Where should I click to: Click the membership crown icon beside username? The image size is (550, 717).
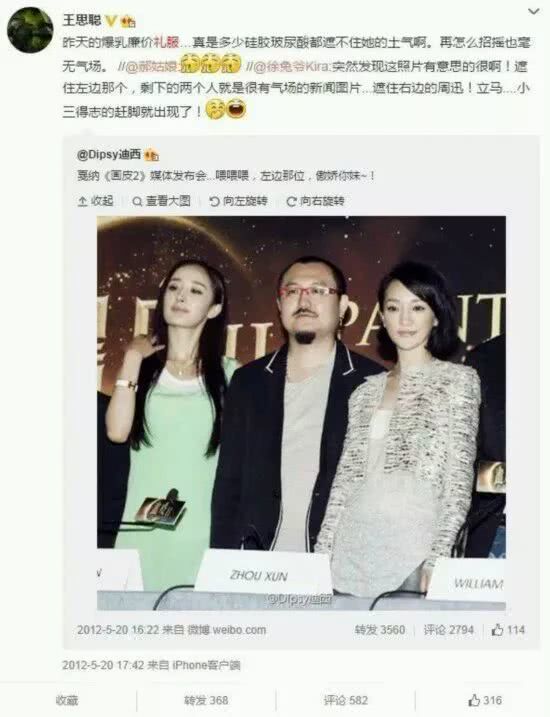[128, 21]
